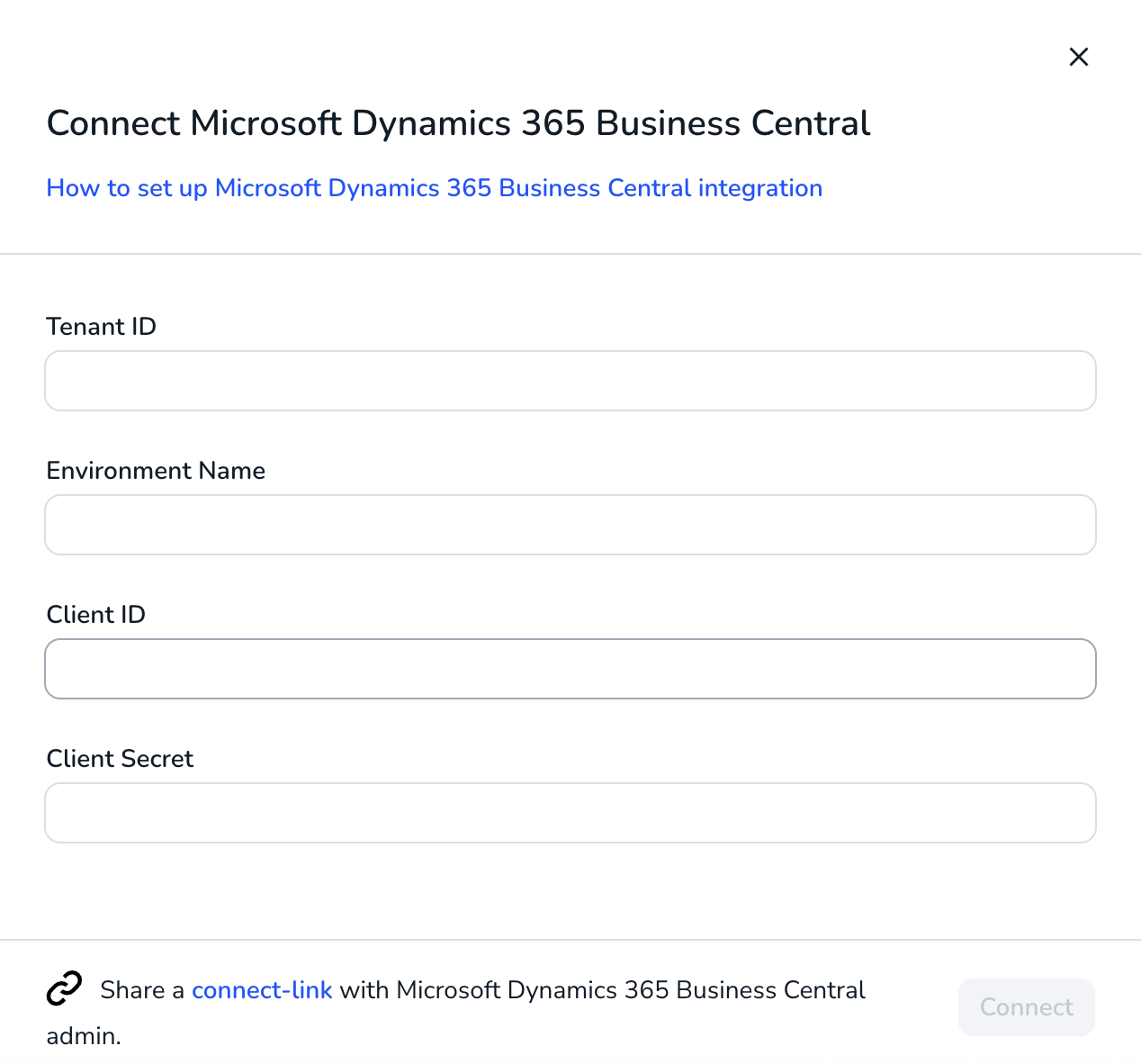The image size is (1141, 1064).
Task: Click the 'Tenant ID' label
Action: point(102,327)
